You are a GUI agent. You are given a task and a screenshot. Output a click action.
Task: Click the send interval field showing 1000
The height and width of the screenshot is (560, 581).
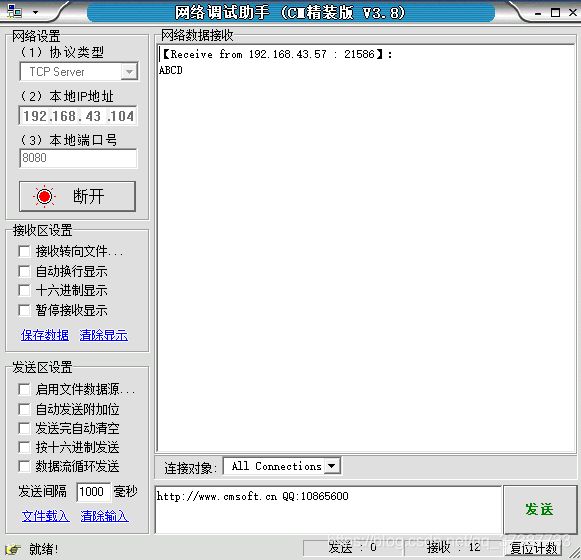[93, 492]
